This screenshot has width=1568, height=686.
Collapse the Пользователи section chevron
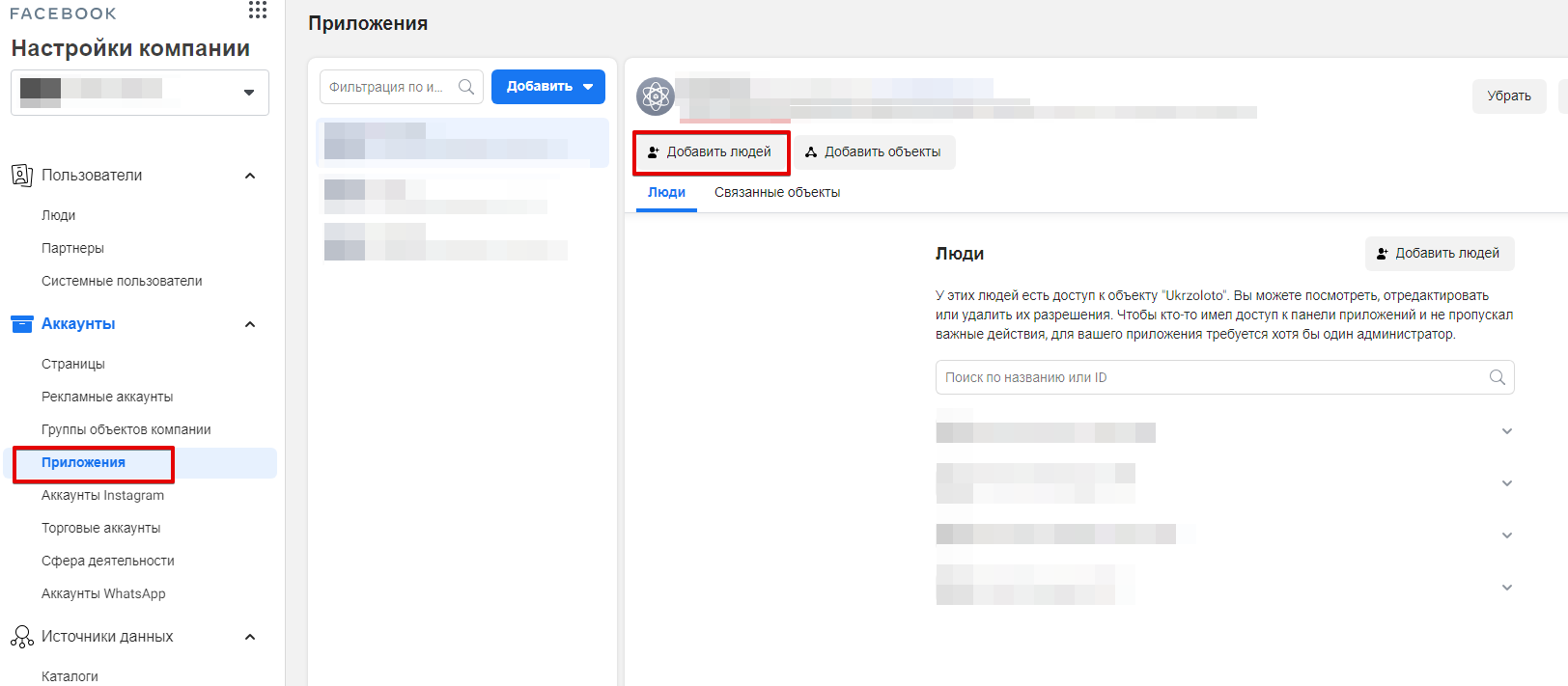(x=250, y=176)
